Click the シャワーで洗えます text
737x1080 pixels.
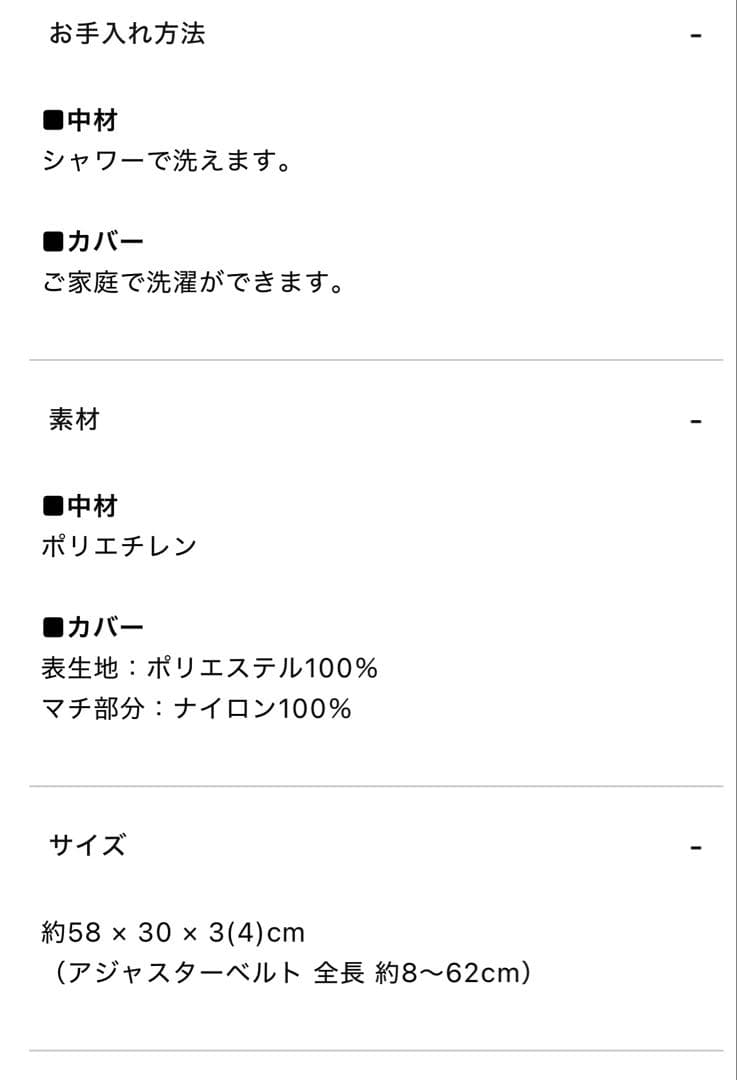168,158
